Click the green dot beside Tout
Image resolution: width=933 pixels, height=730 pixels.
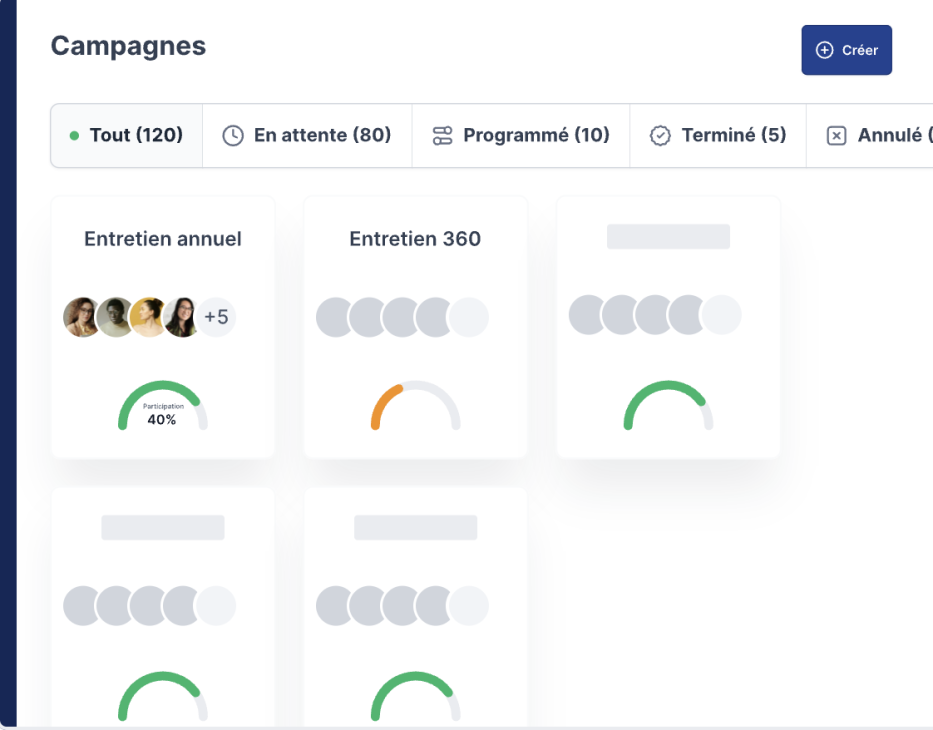click(x=74, y=136)
